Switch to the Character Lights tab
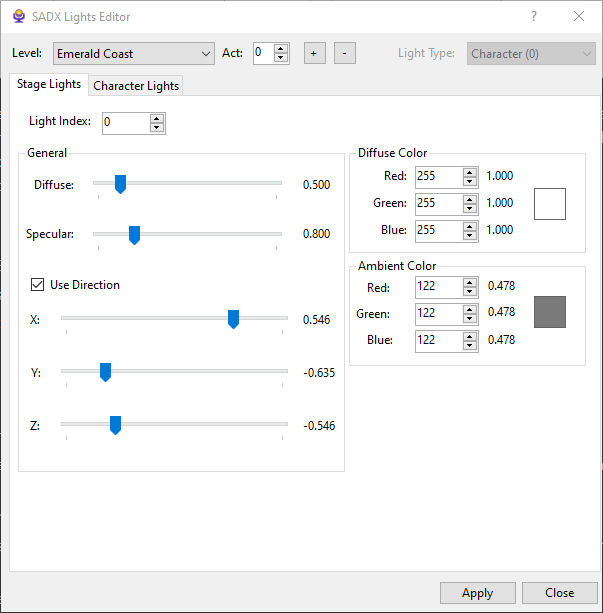Screen dimensions: 603x613 [136, 86]
